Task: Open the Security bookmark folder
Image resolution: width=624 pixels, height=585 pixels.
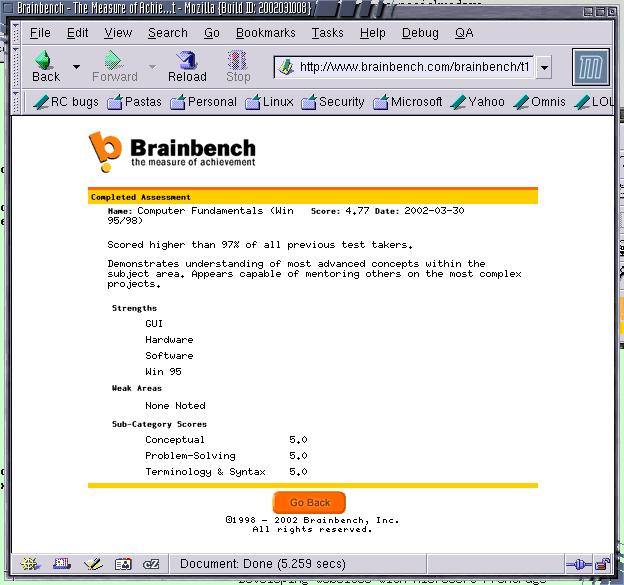Action: 333,102
